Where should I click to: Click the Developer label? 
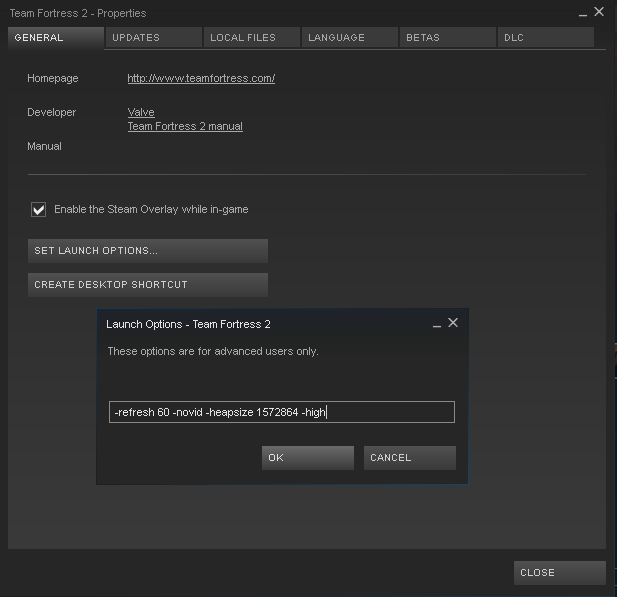(x=52, y=112)
